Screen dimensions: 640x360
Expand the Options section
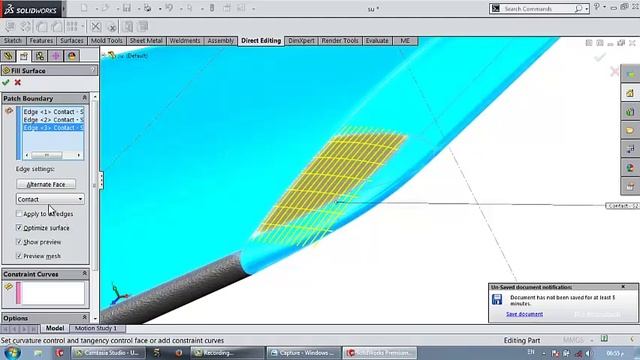(84, 318)
